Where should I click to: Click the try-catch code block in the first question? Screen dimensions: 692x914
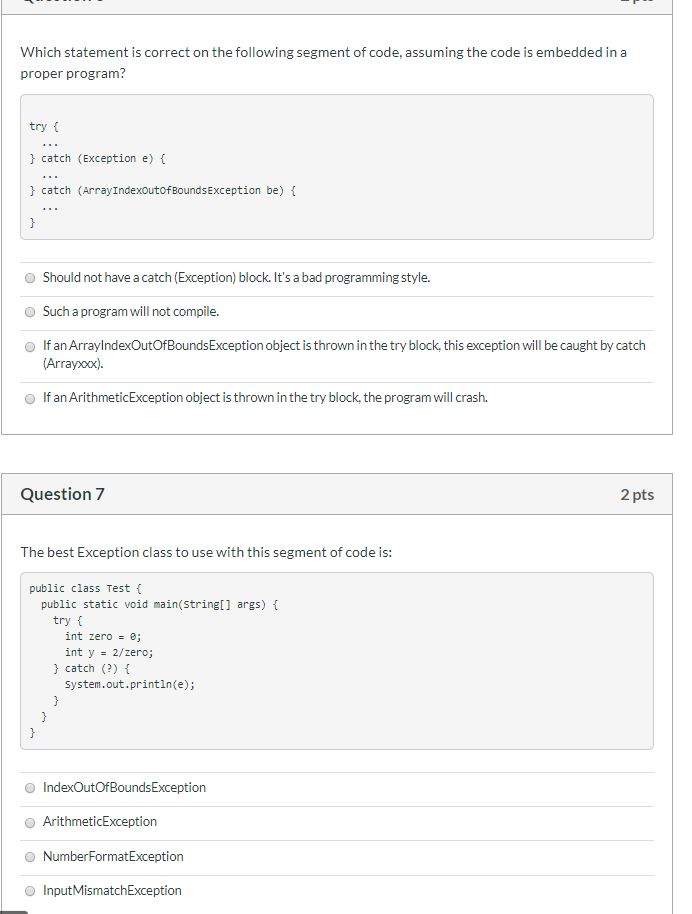337,170
